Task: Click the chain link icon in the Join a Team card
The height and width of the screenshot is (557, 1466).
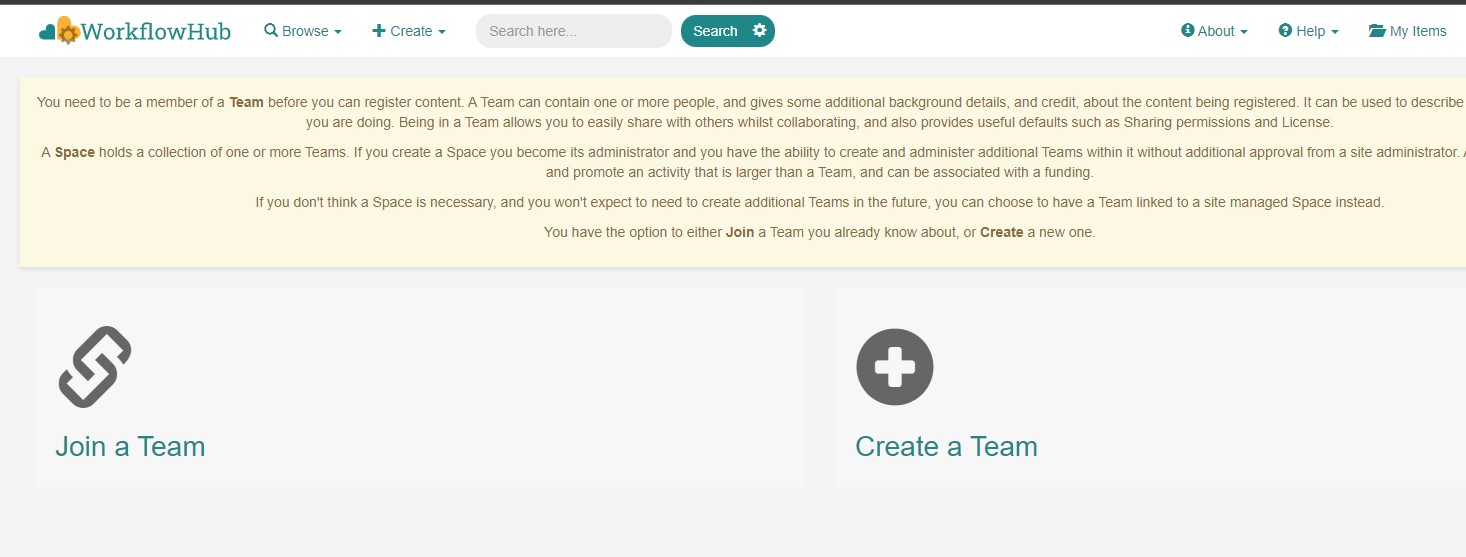Action: [x=95, y=367]
